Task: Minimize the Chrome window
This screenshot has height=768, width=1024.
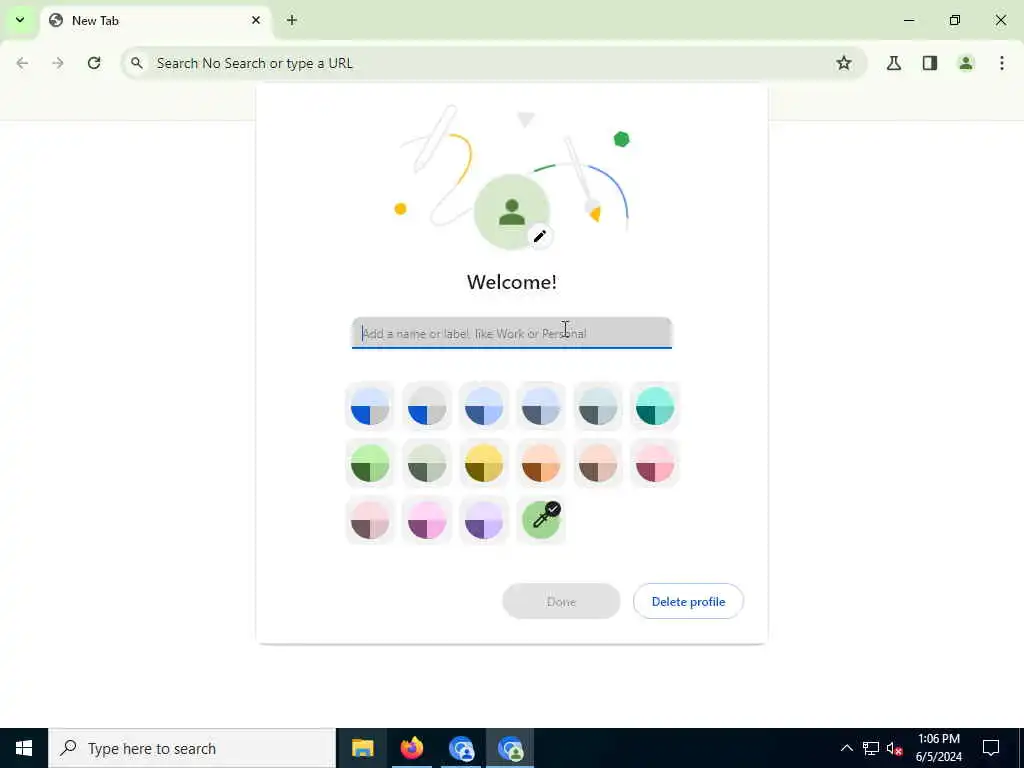Action: pos(909,20)
